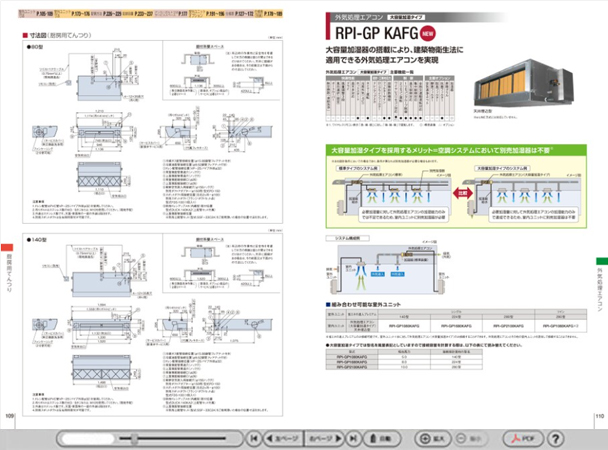Click page number 109

pos(9,416)
